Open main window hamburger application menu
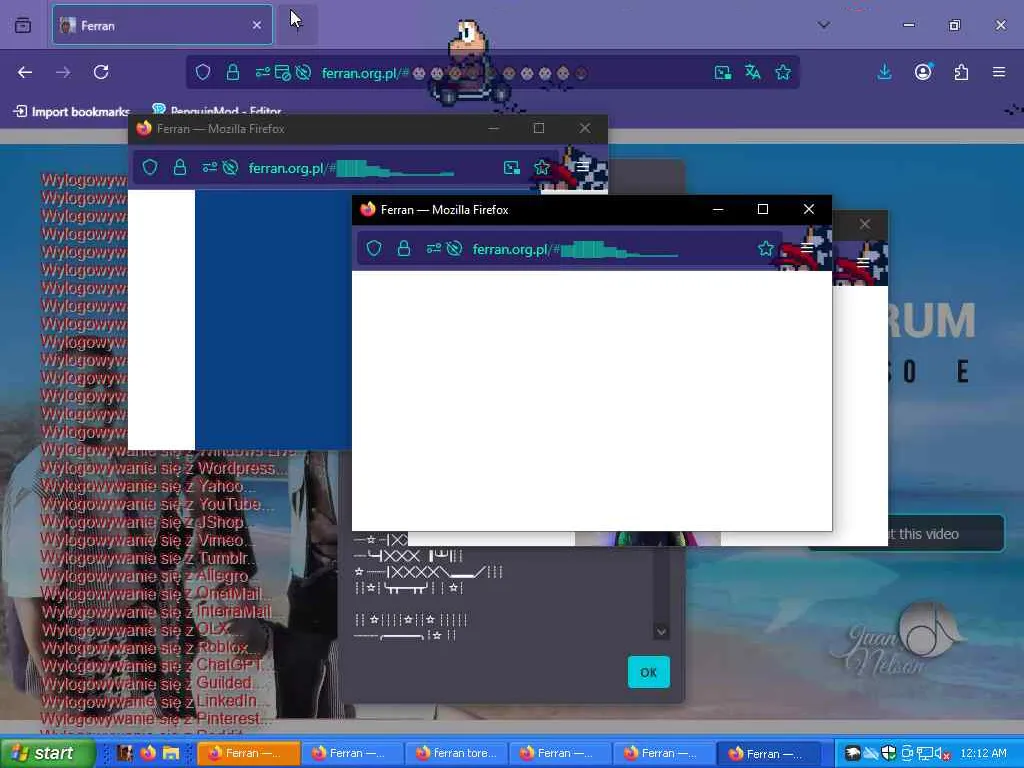The image size is (1024, 768). click(999, 72)
